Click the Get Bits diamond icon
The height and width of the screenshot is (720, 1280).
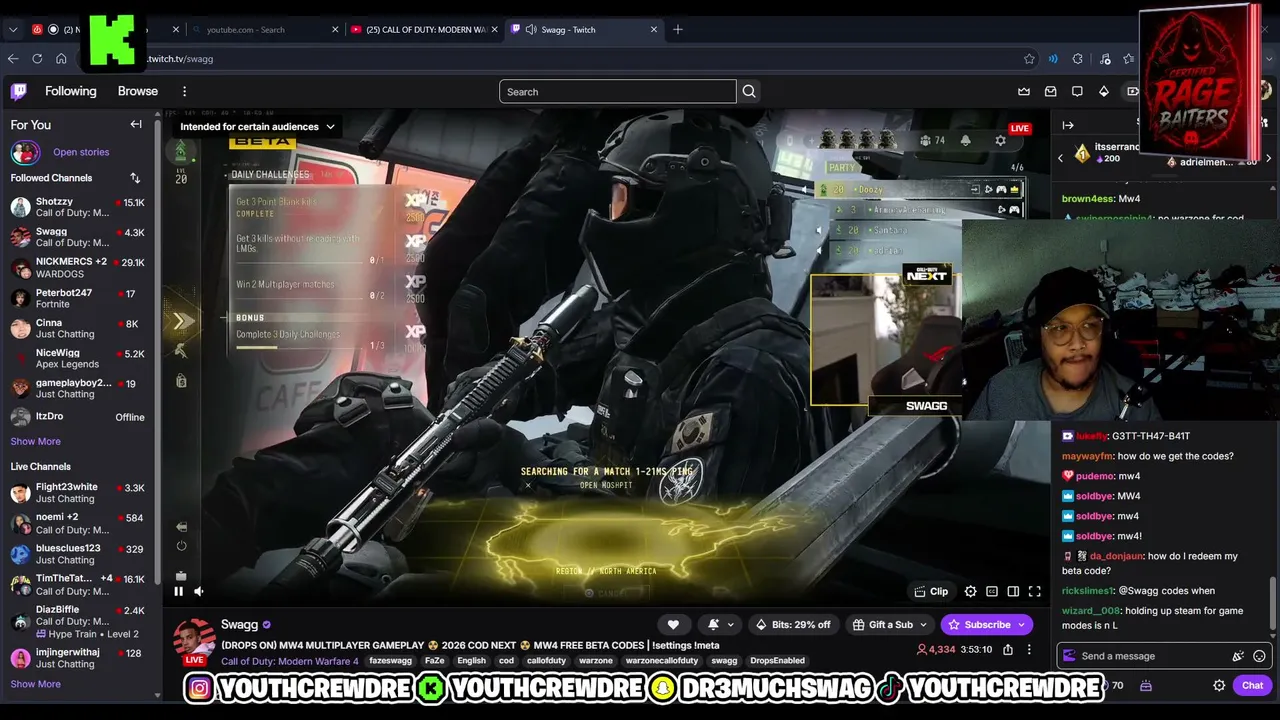[1104, 91]
